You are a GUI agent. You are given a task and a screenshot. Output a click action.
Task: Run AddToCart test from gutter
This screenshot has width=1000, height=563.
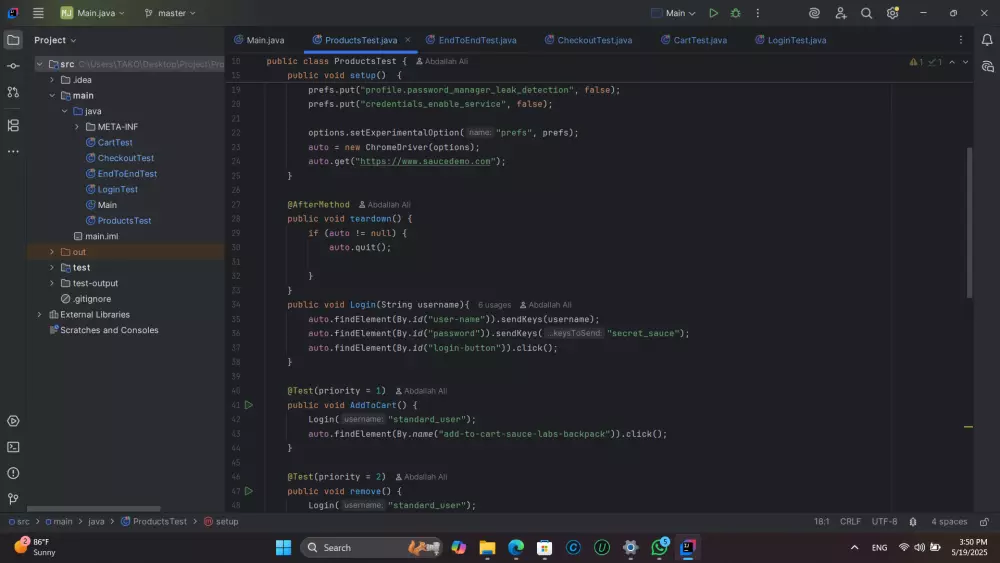(x=249, y=405)
